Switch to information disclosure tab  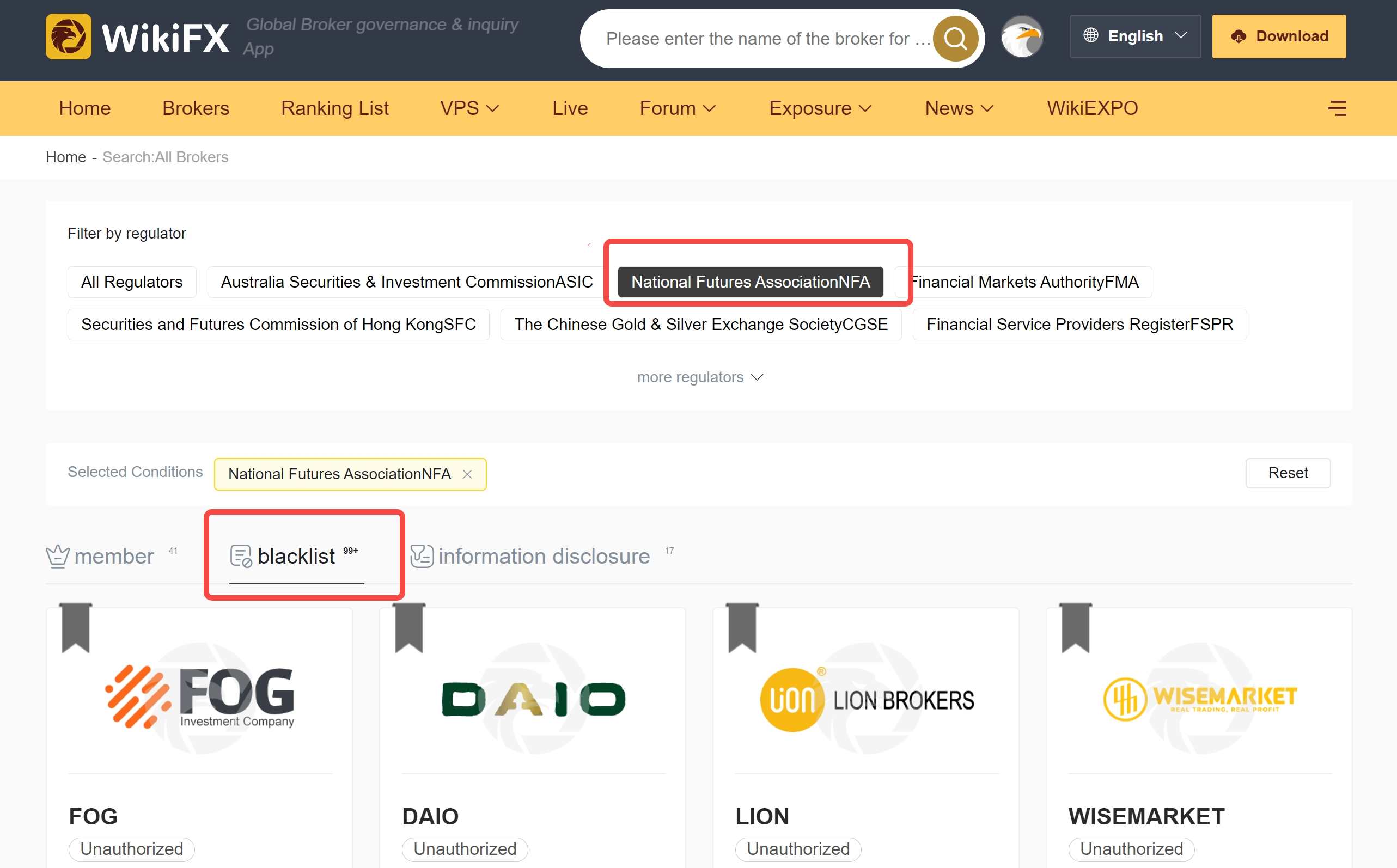click(x=542, y=555)
